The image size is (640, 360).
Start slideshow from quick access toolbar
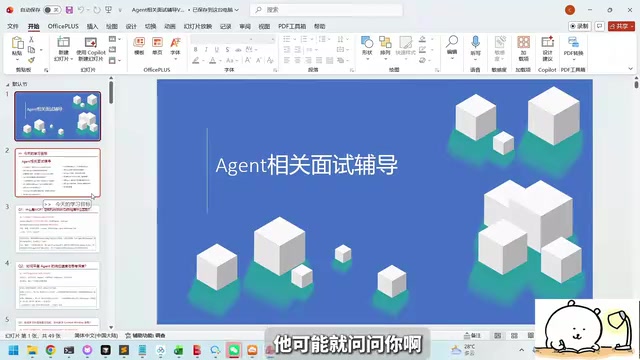109,10
